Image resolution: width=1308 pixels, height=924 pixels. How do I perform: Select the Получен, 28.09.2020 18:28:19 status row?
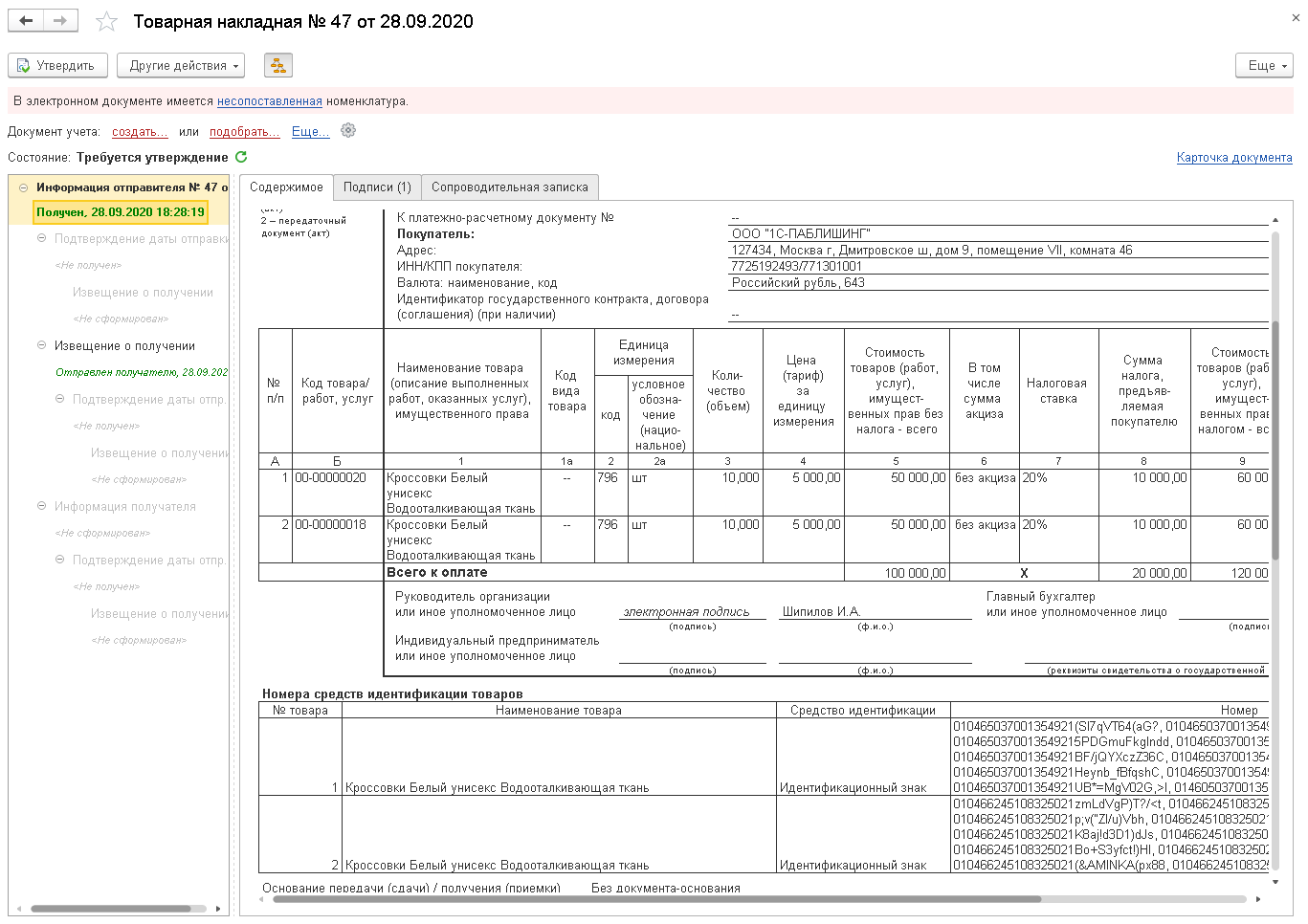point(121,212)
